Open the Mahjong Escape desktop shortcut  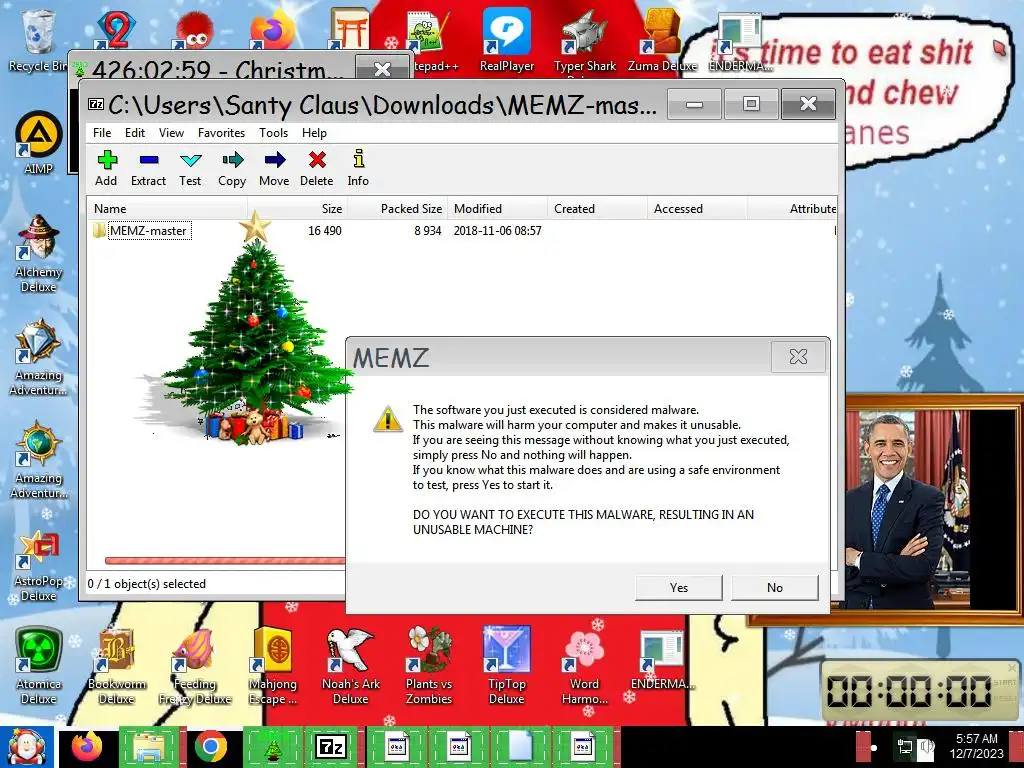[x=272, y=666]
